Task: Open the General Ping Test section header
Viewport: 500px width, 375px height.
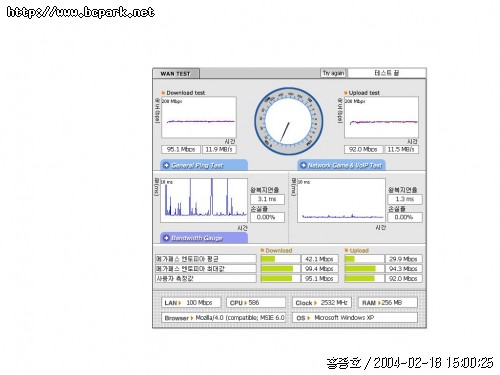Action: pos(204,165)
